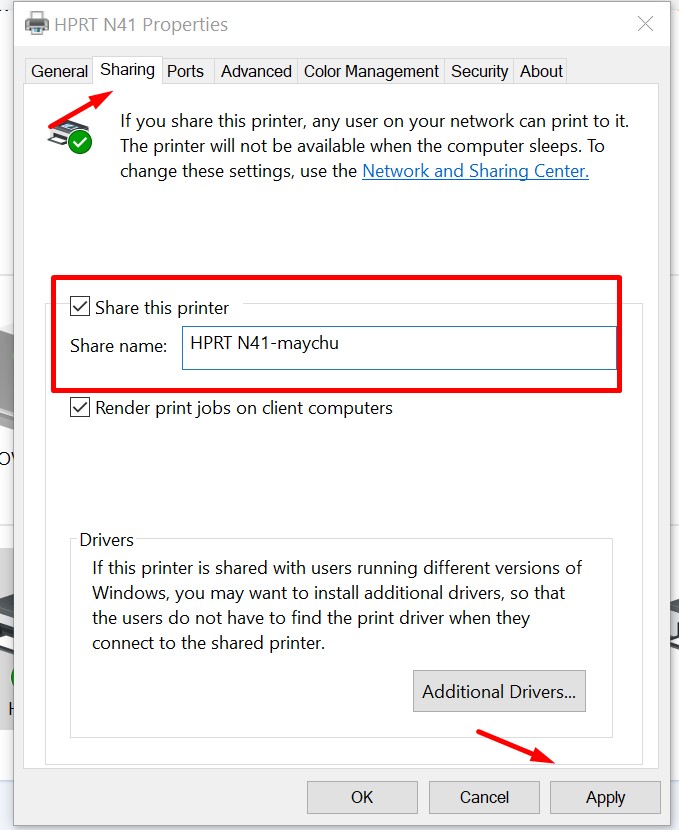The image size is (679, 830).
Task: Uncheck the Share this printer checkbox
Action: (80, 307)
